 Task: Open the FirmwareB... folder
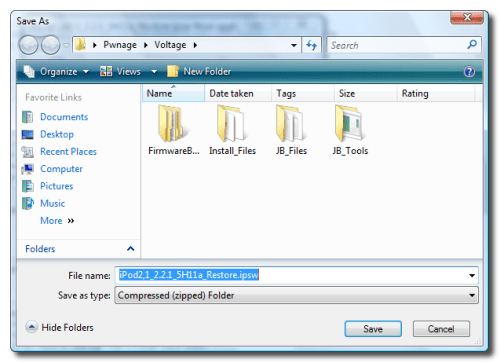click(173, 130)
